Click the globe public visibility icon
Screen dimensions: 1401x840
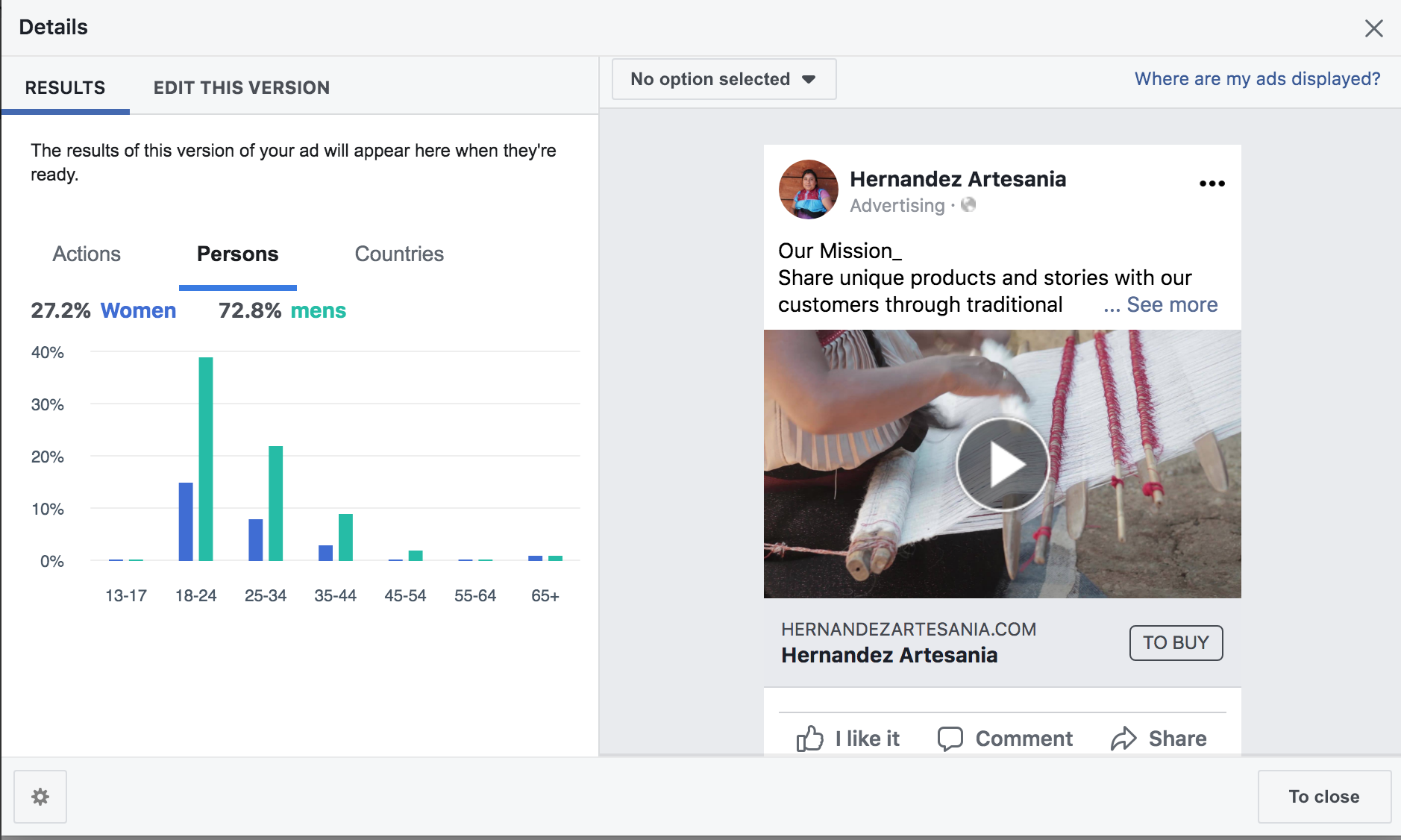coord(968,205)
